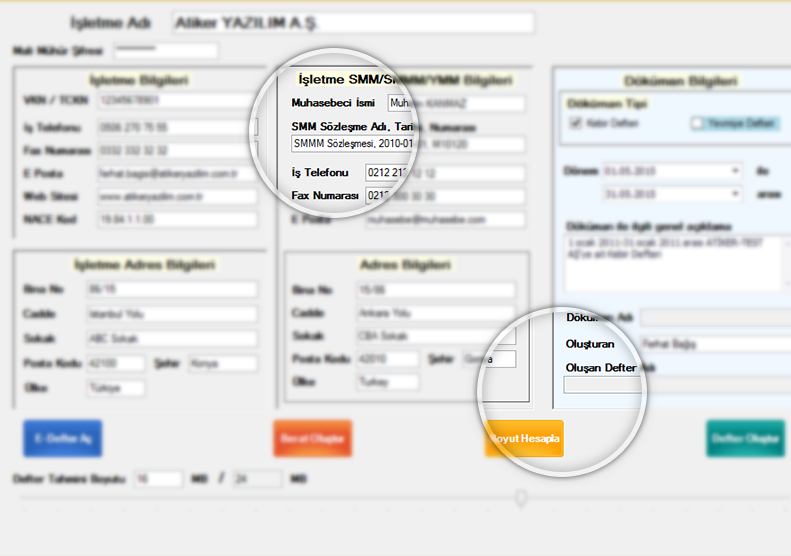791x556 pixels.
Task: Click the size slider thumb
Action: pyautogui.click(x=521, y=498)
